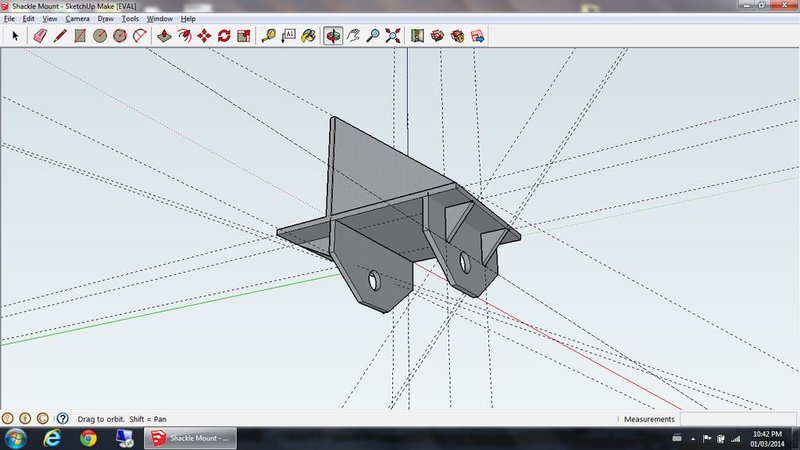The image size is (800, 450).
Task: Open the network computer taskbar icon
Action: tap(124, 438)
